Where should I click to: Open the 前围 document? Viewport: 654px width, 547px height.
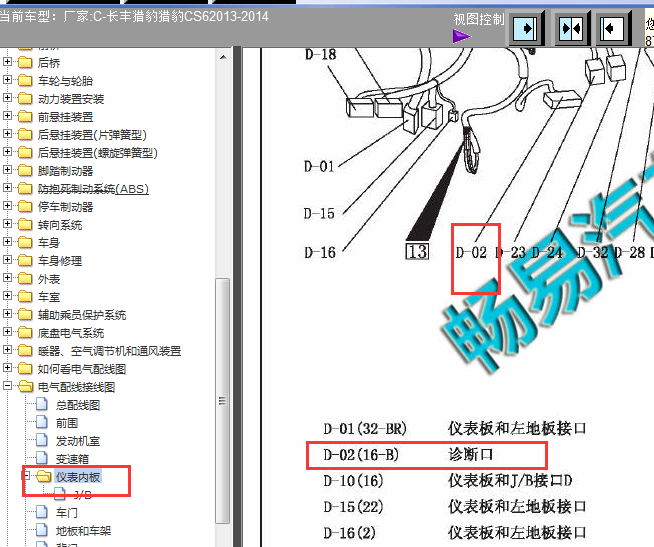coord(67,423)
